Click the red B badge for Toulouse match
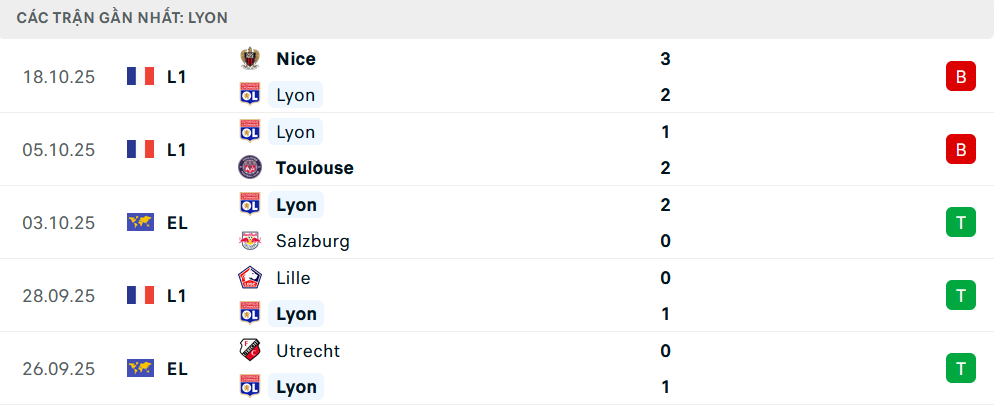The width and height of the screenshot is (996, 405). tap(960, 150)
